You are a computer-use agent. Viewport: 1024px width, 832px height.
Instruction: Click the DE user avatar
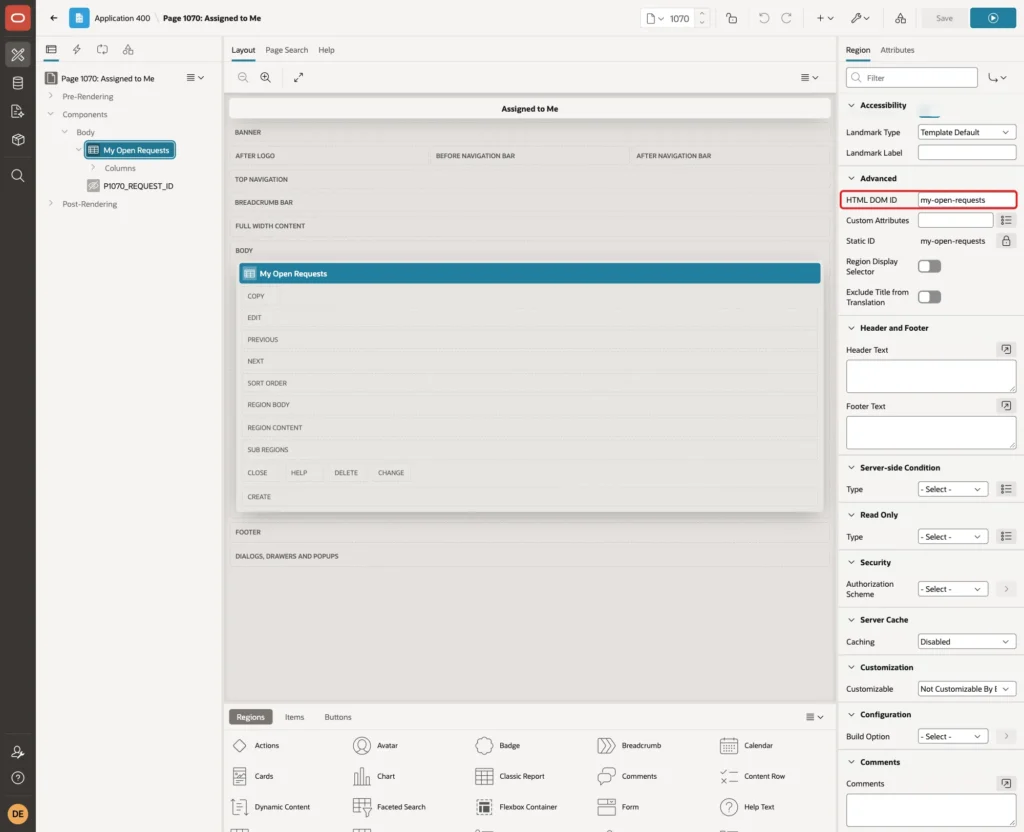click(x=18, y=814)
